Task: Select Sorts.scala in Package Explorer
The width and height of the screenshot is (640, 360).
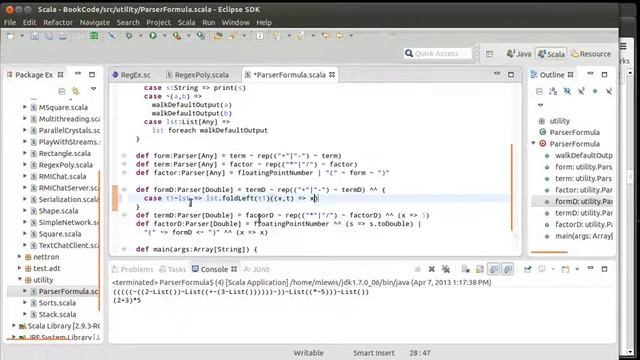Action: pos(57,303)
